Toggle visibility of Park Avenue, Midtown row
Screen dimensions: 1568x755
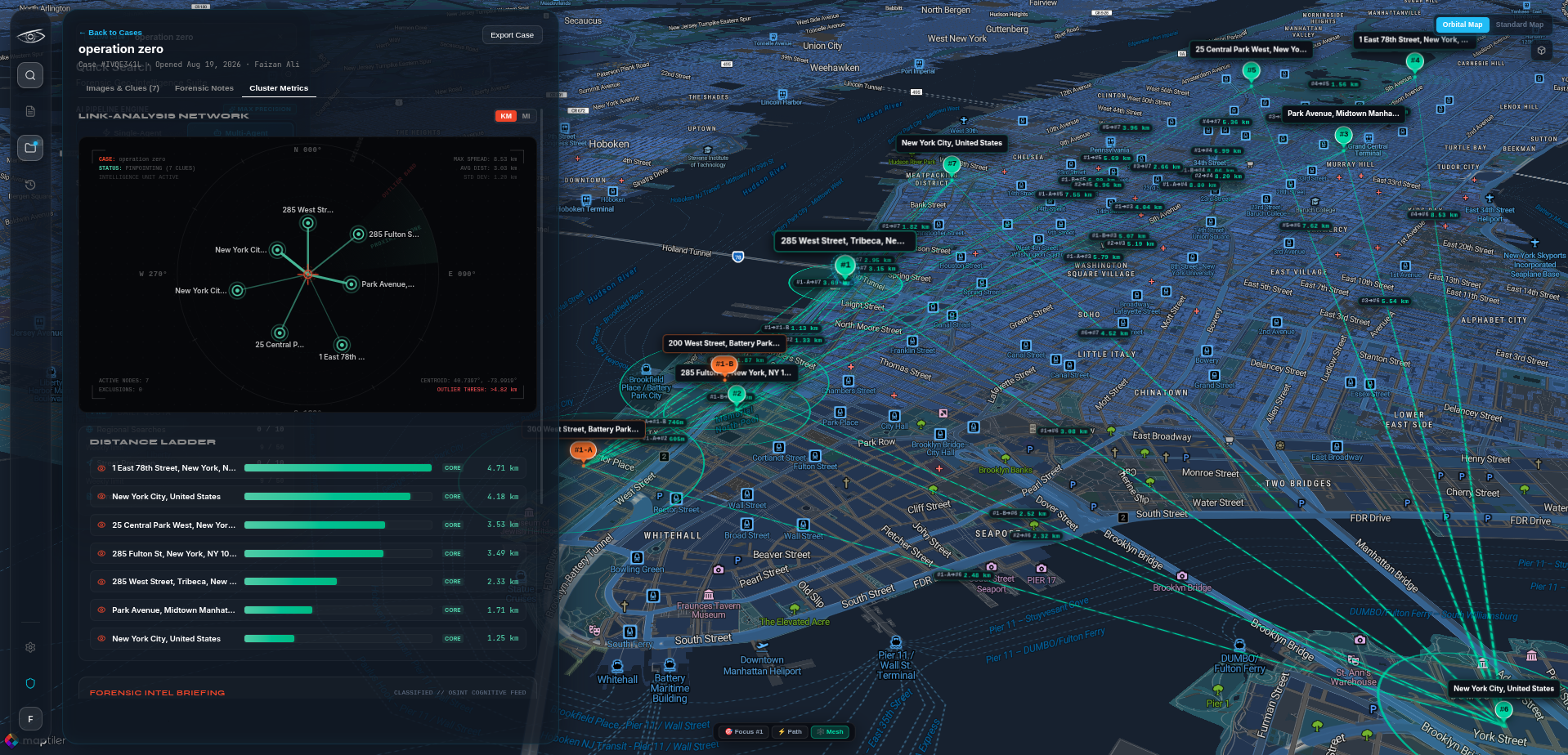(x=101, y=610)
